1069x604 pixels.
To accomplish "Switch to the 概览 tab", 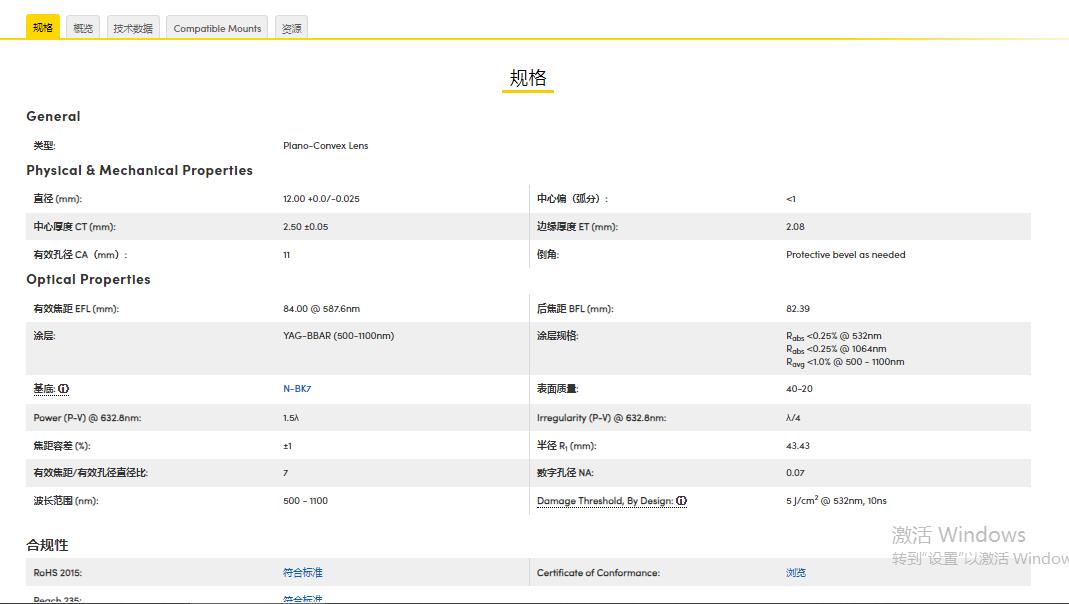I will (83, 27).
